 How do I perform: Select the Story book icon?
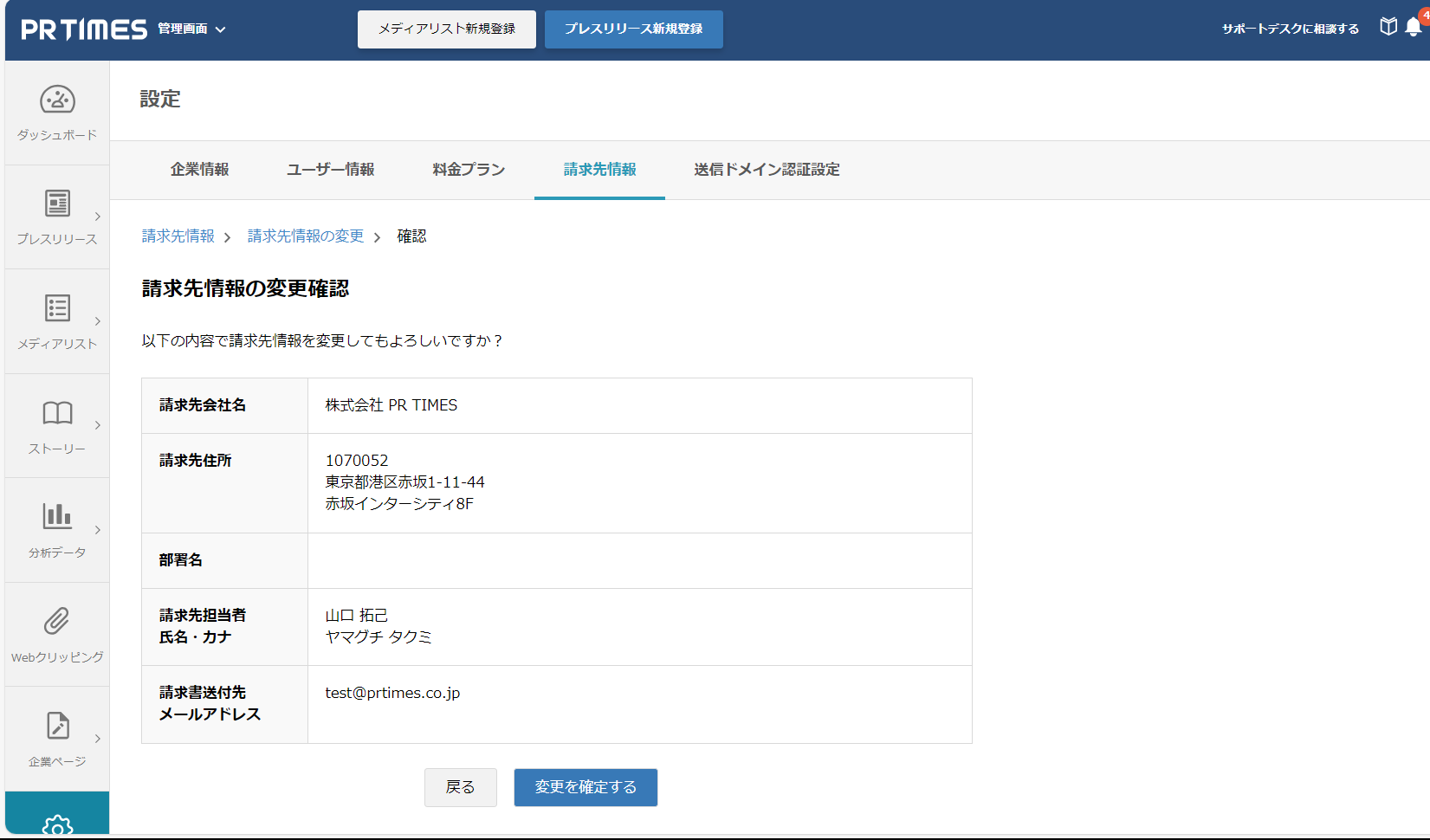coord(57,413)
